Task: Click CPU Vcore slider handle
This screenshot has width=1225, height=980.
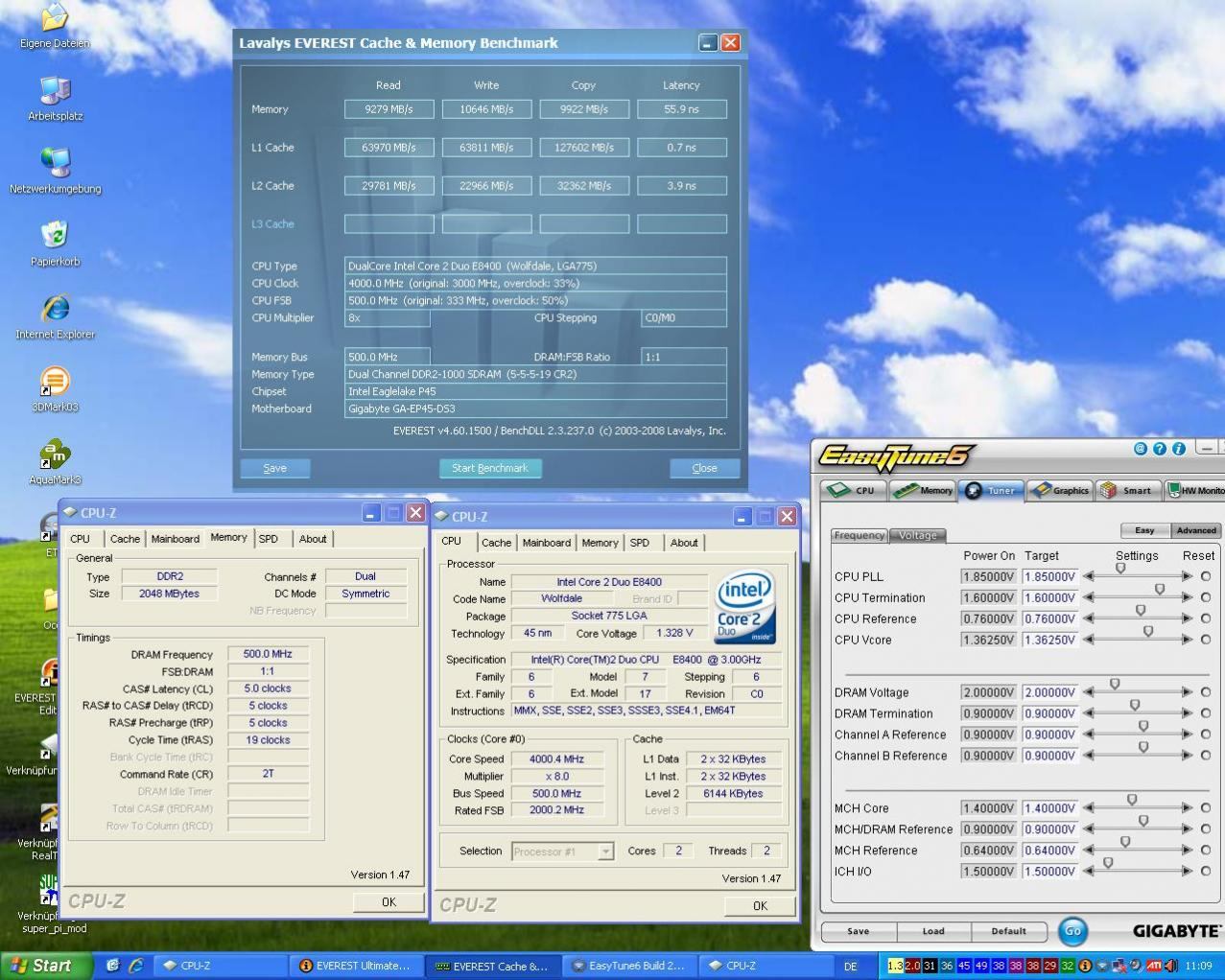Action: click(x=1148, y=632)
